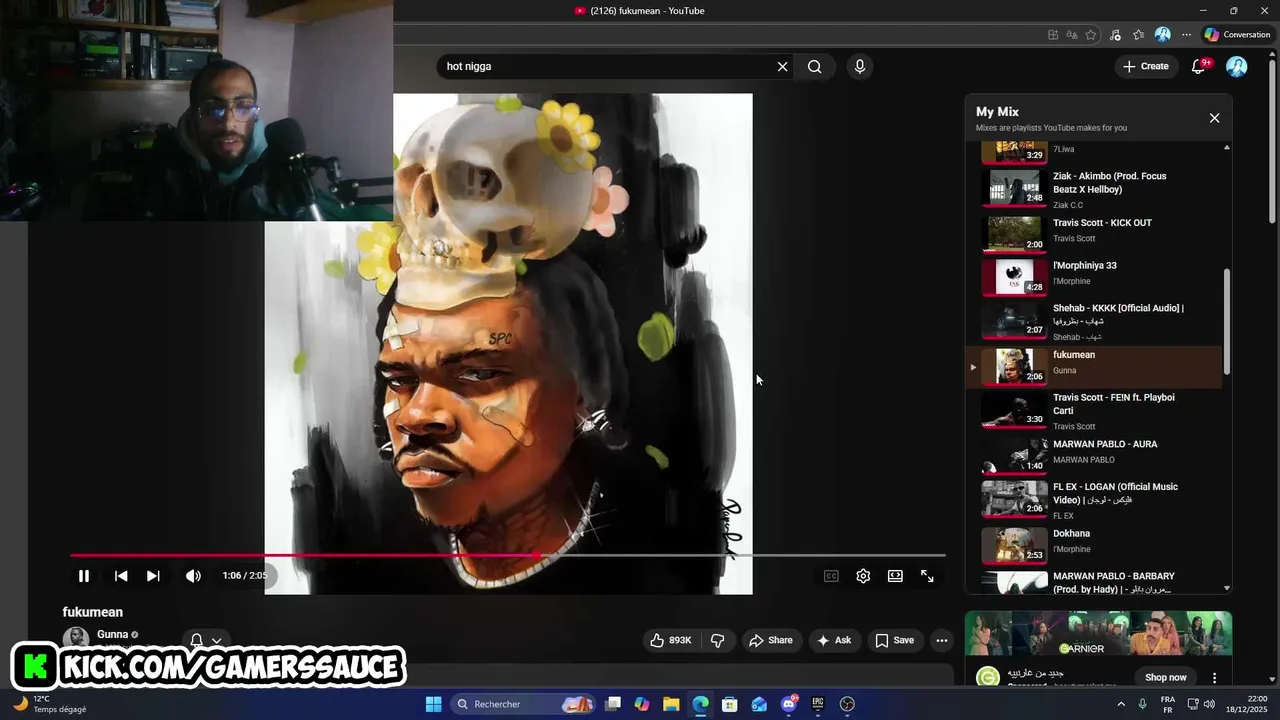This screenshot has height=720, width=1280.
Task: Exit full screen view of player
Action: click(927, 576)
